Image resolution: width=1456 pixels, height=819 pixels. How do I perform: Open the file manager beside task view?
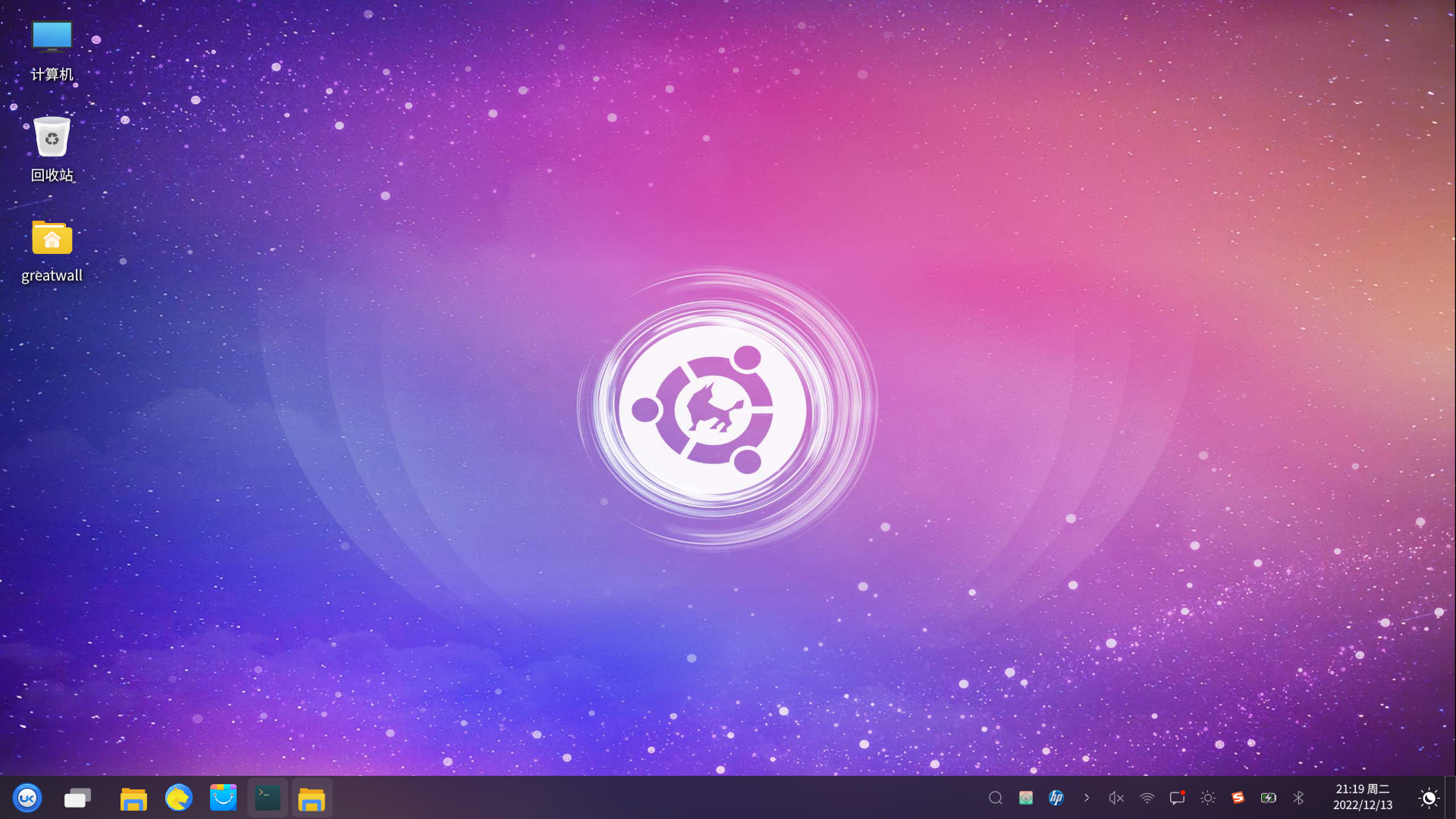point(133,798)
